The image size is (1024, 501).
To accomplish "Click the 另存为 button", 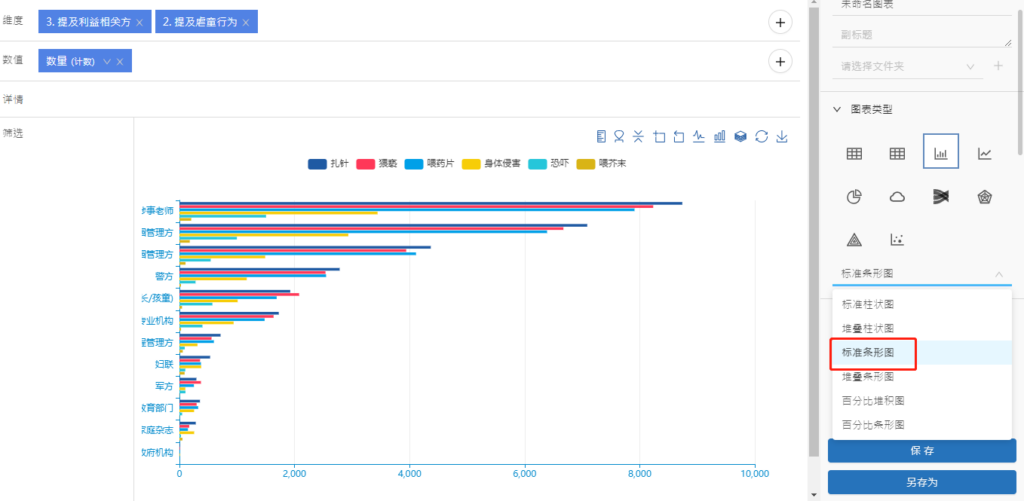I will tap(921, 483).
